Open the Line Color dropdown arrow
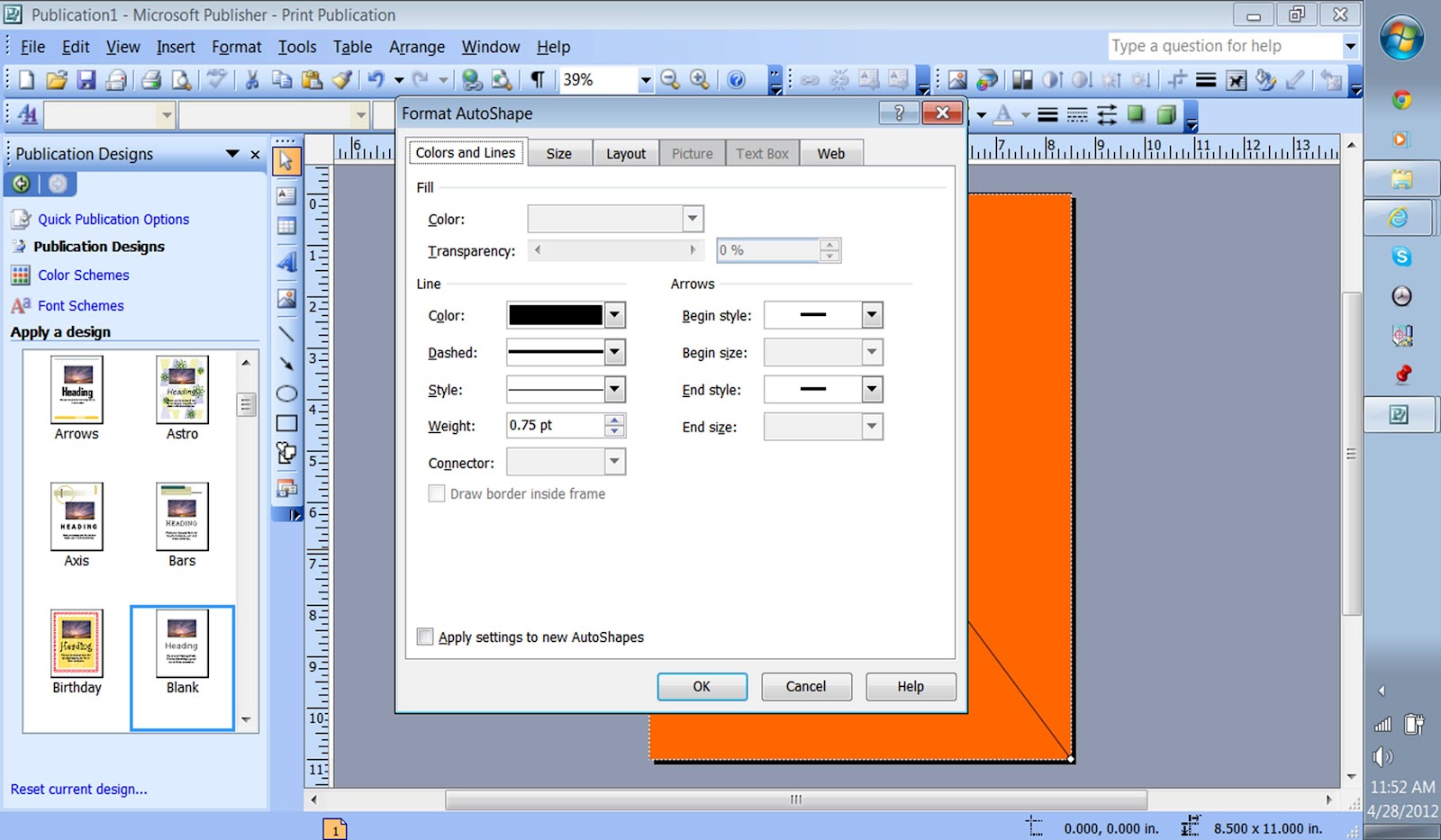The width and height of the screenshot is (1441, 840). point(614,315)
